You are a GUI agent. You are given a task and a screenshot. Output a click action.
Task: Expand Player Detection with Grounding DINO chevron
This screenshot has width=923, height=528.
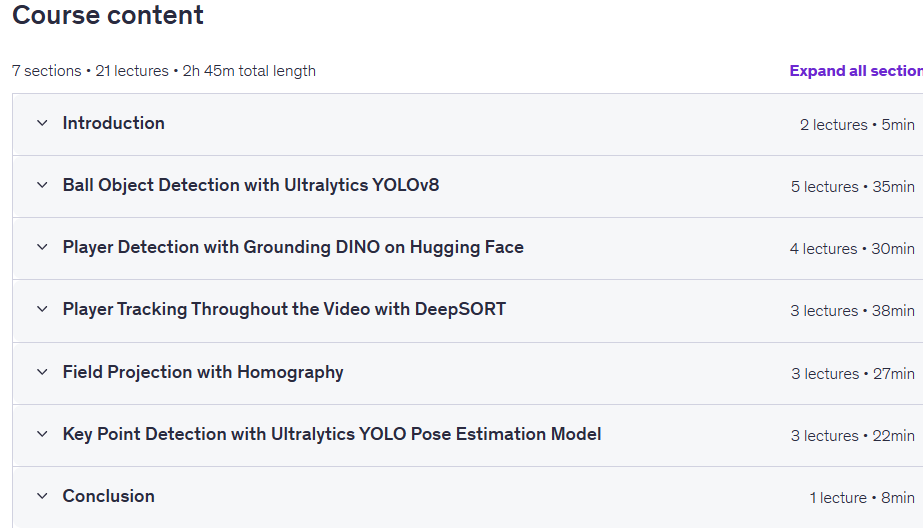[42, 247]
